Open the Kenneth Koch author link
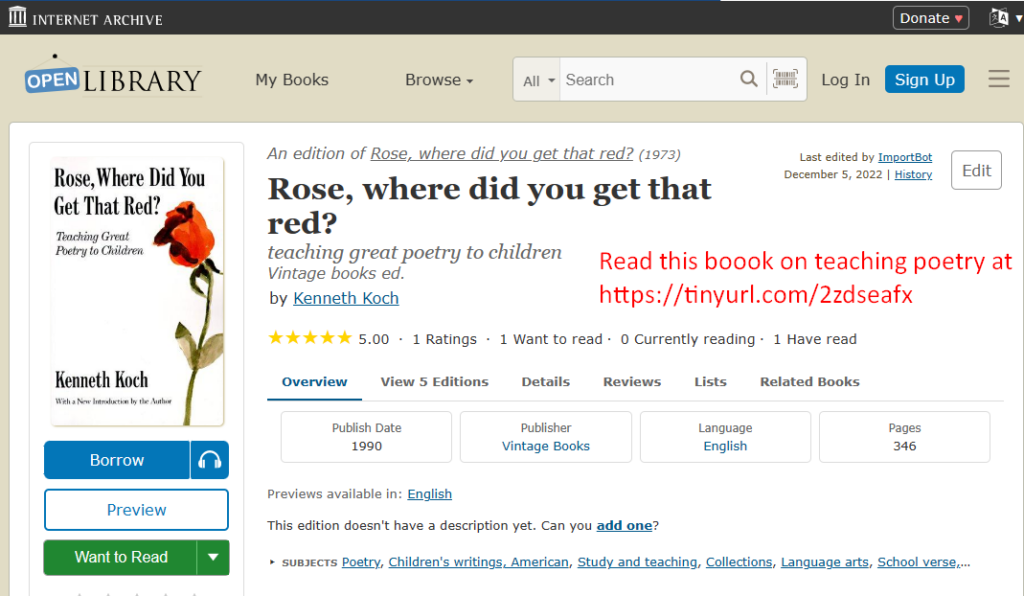Screen dimensions: 1024x596 click(x=346, y=298)
